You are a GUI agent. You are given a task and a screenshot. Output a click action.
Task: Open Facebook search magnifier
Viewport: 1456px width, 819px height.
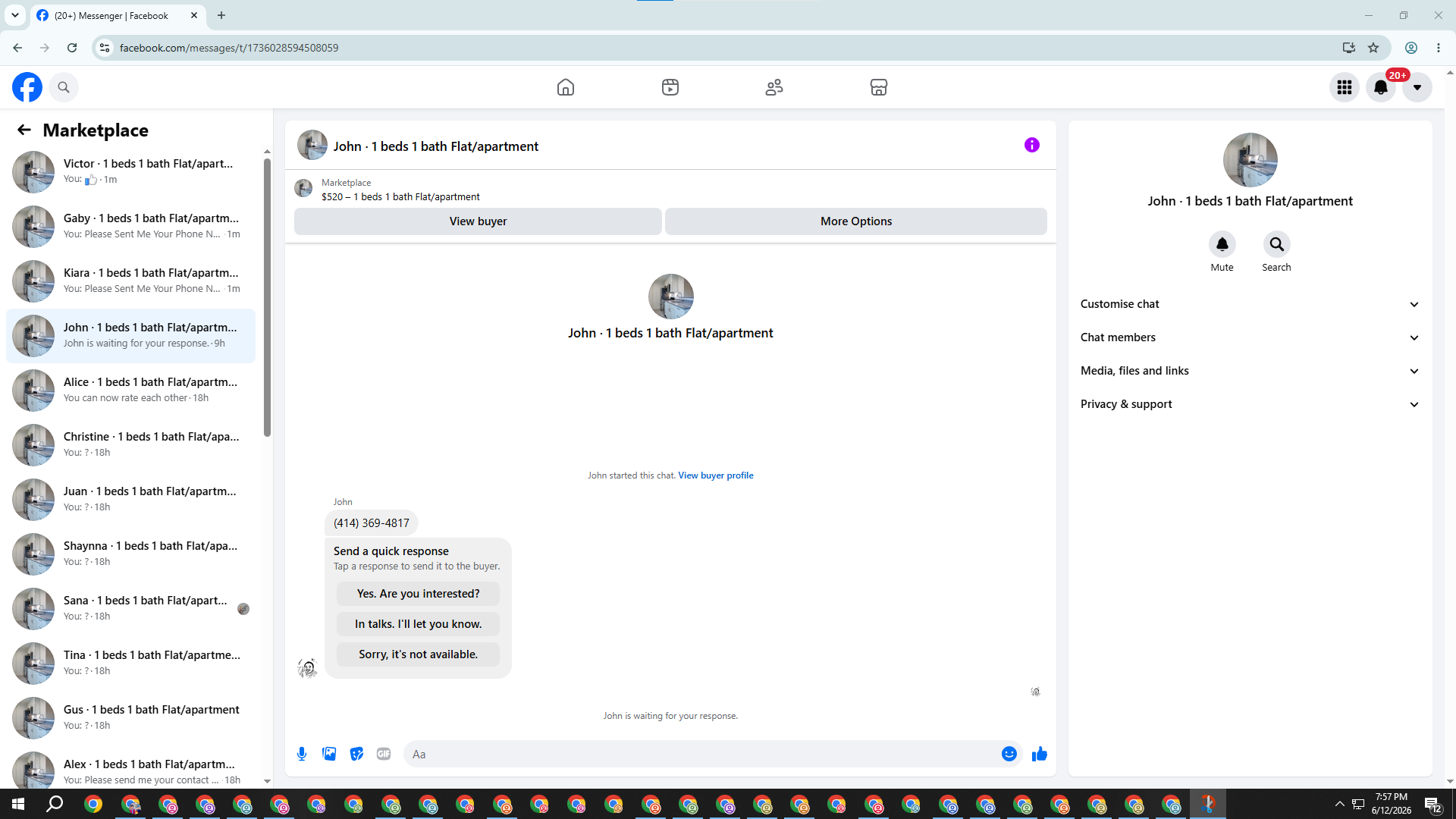pos(64,87)
